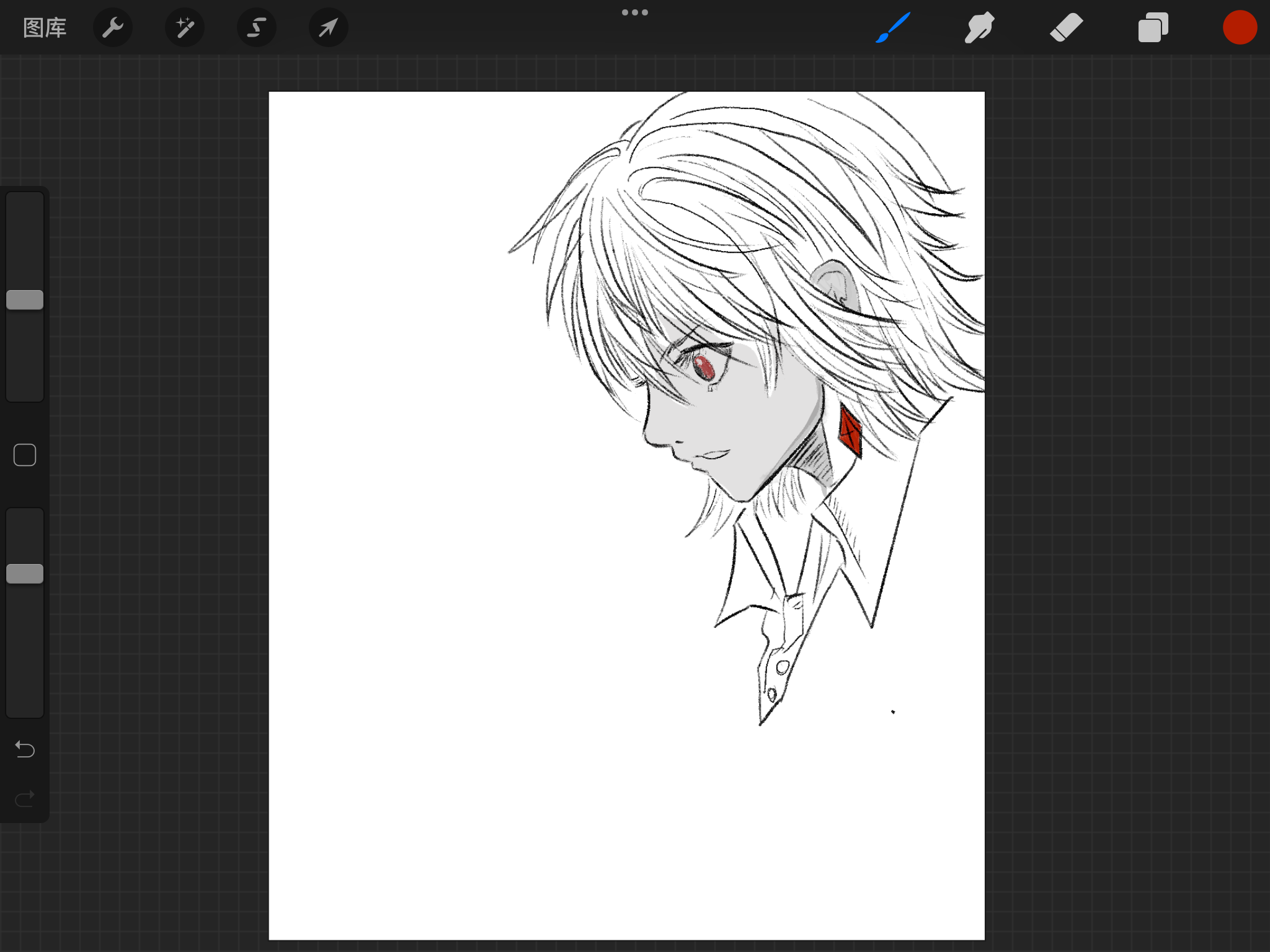This screenshot has height=952, width=1270.
Task: Tap the red earring on the canvas
Action: point(850,431)
